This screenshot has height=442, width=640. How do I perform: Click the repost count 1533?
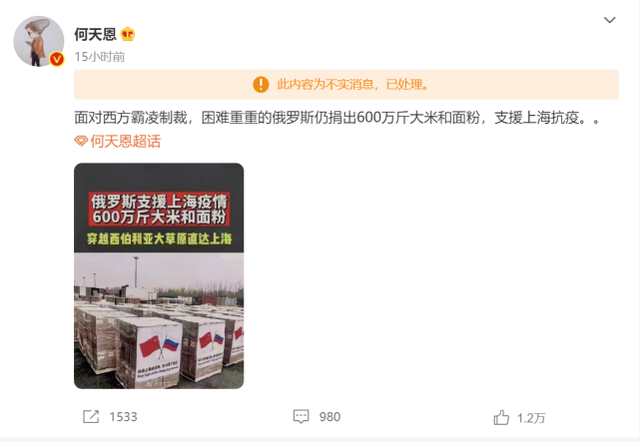point(123,417)
